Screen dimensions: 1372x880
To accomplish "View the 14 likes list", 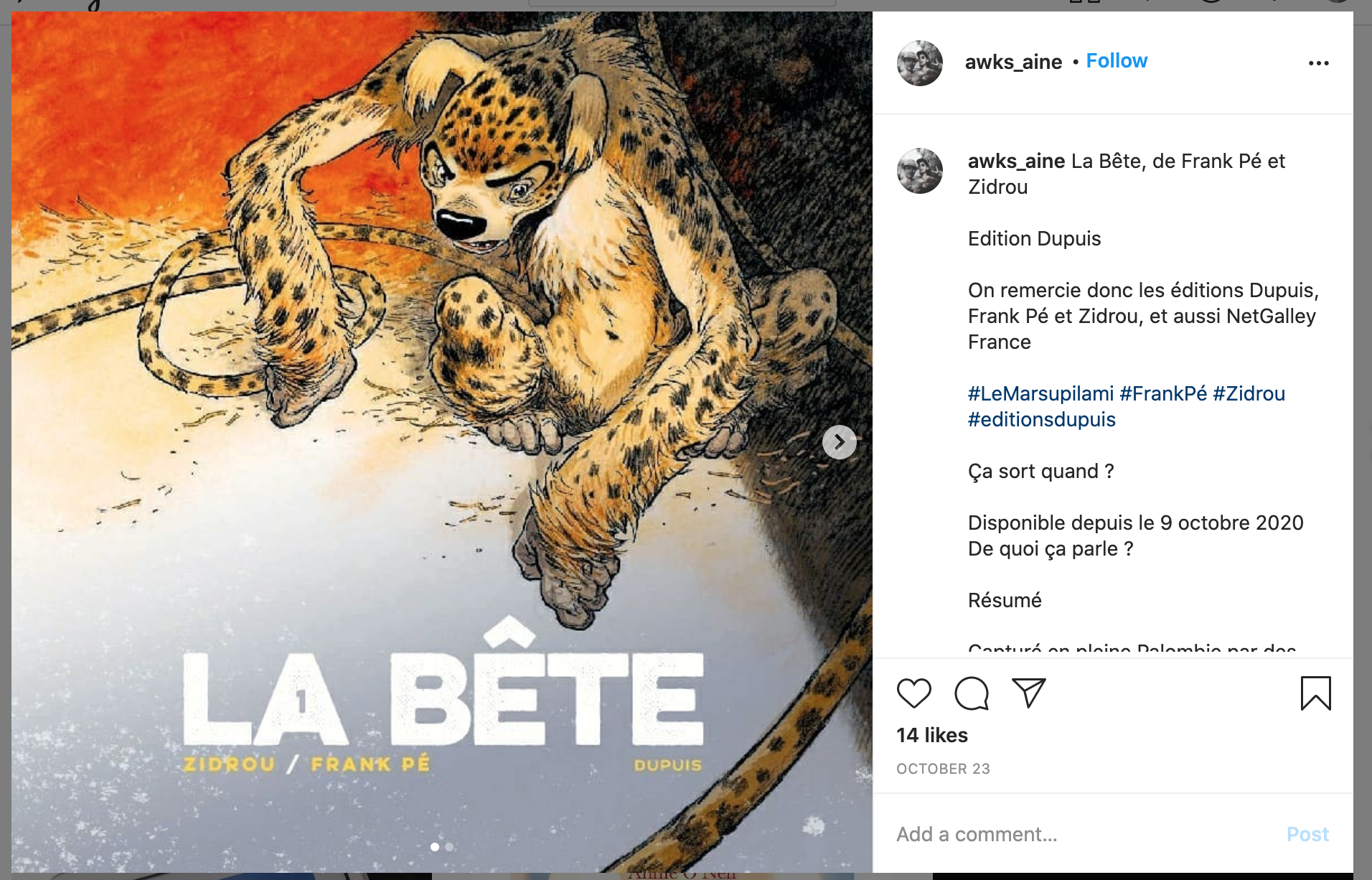I will click(x=931, y=736).
